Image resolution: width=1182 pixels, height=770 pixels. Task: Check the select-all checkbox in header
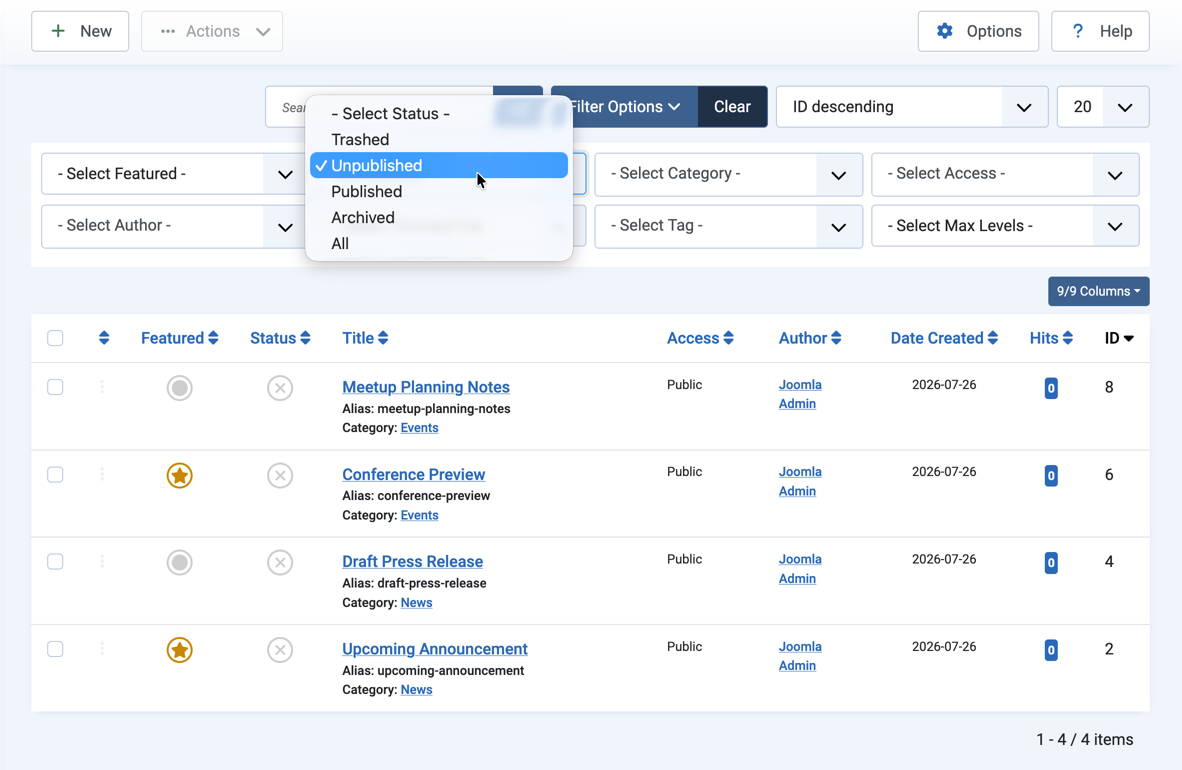(x=55, y=338)
